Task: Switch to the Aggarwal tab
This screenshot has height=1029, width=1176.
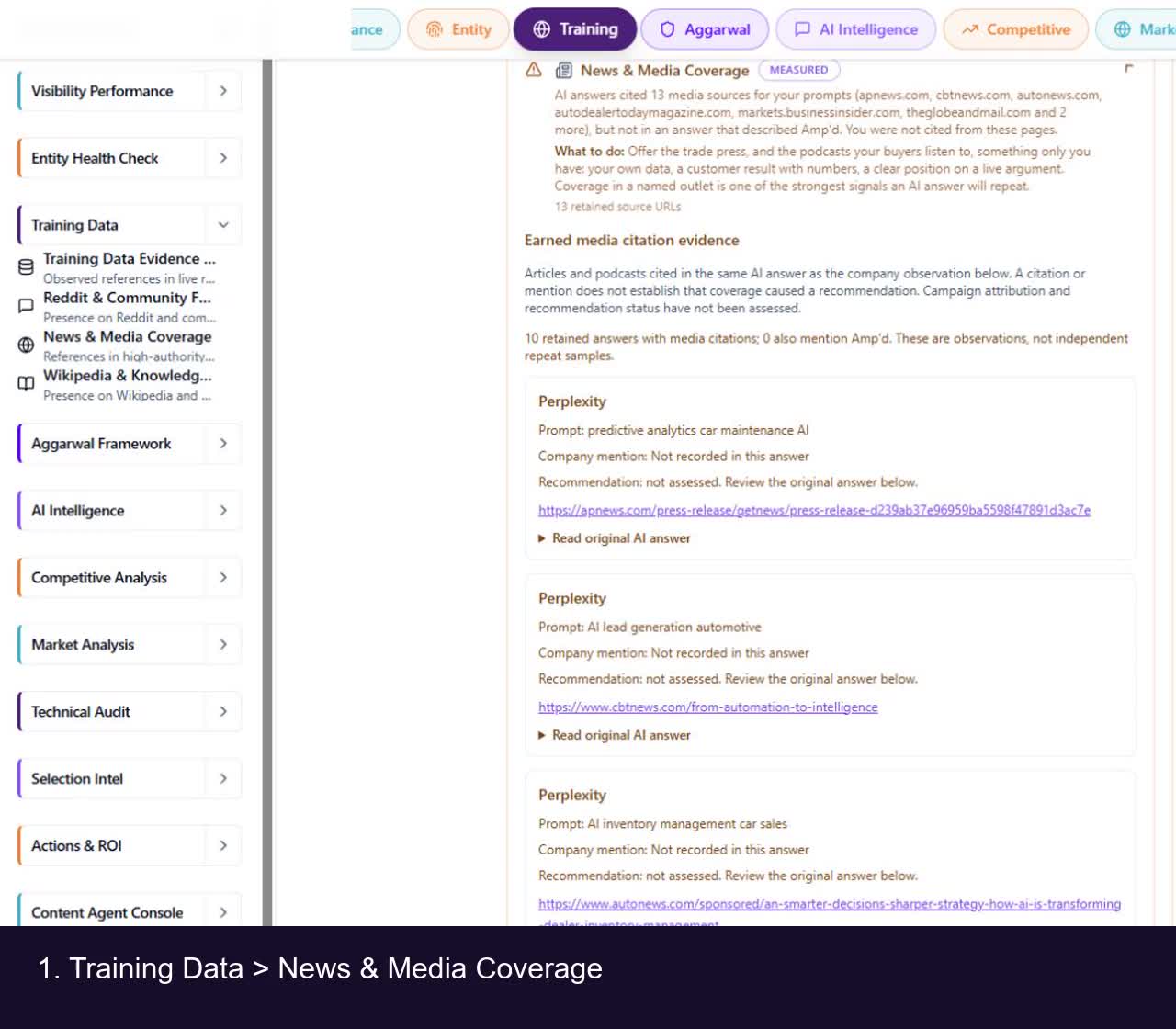Action: pyautogui.click(x=706, y=29)
